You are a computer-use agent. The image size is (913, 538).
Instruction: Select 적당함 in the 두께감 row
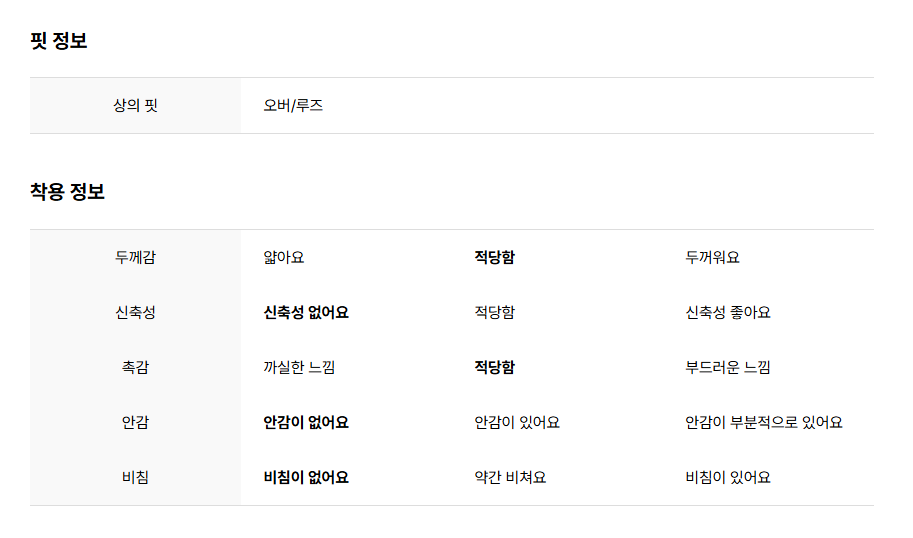click(x=494, y=257)
